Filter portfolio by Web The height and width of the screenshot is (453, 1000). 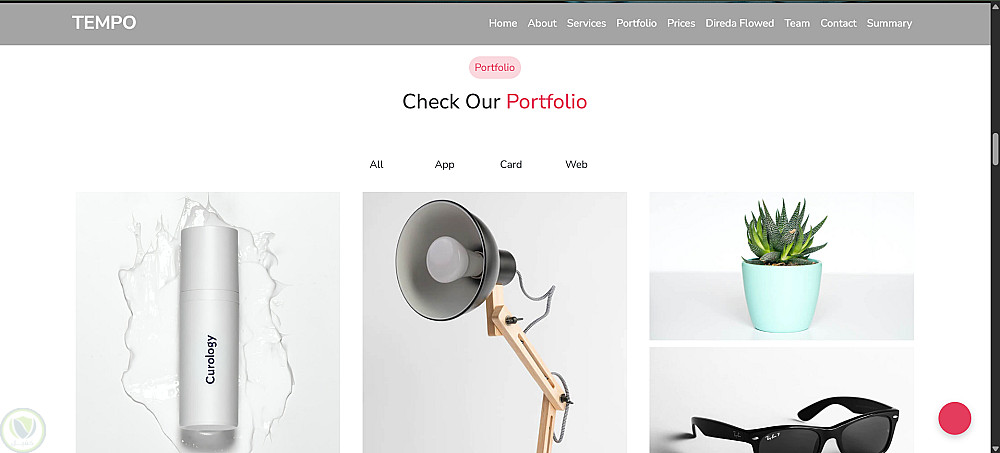[576, 165]
